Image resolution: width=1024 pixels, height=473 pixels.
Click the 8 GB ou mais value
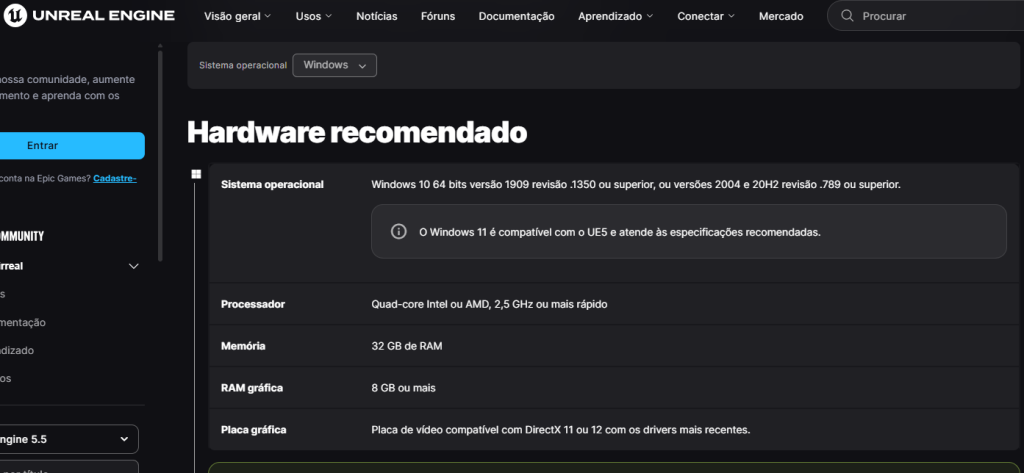pyautogui.click(x=404, y=388)
